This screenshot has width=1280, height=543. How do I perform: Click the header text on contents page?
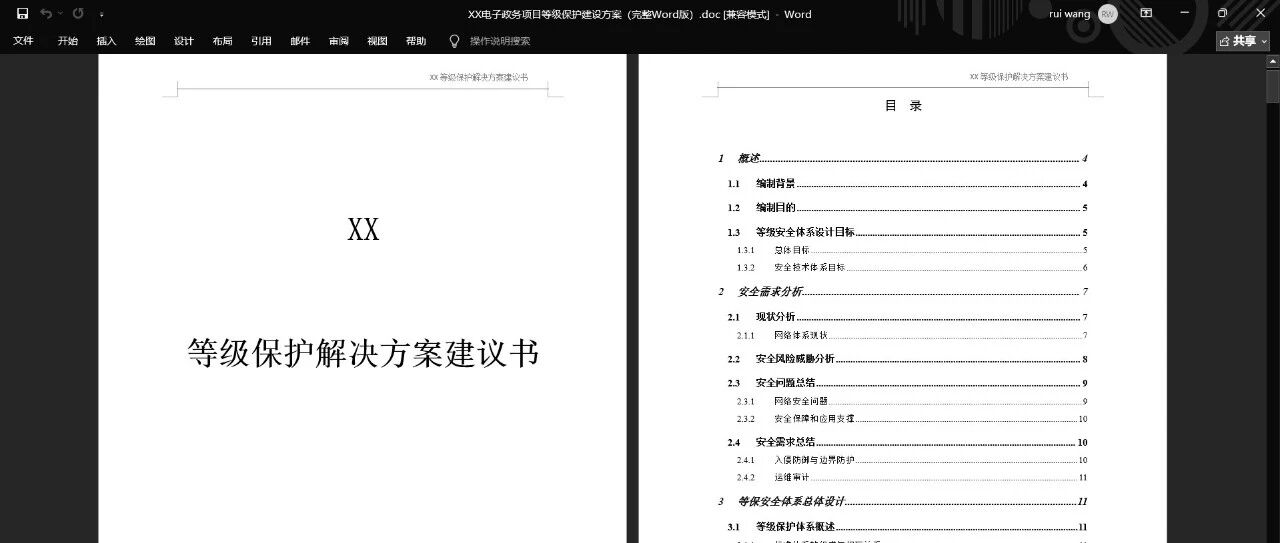[1018, 77]
